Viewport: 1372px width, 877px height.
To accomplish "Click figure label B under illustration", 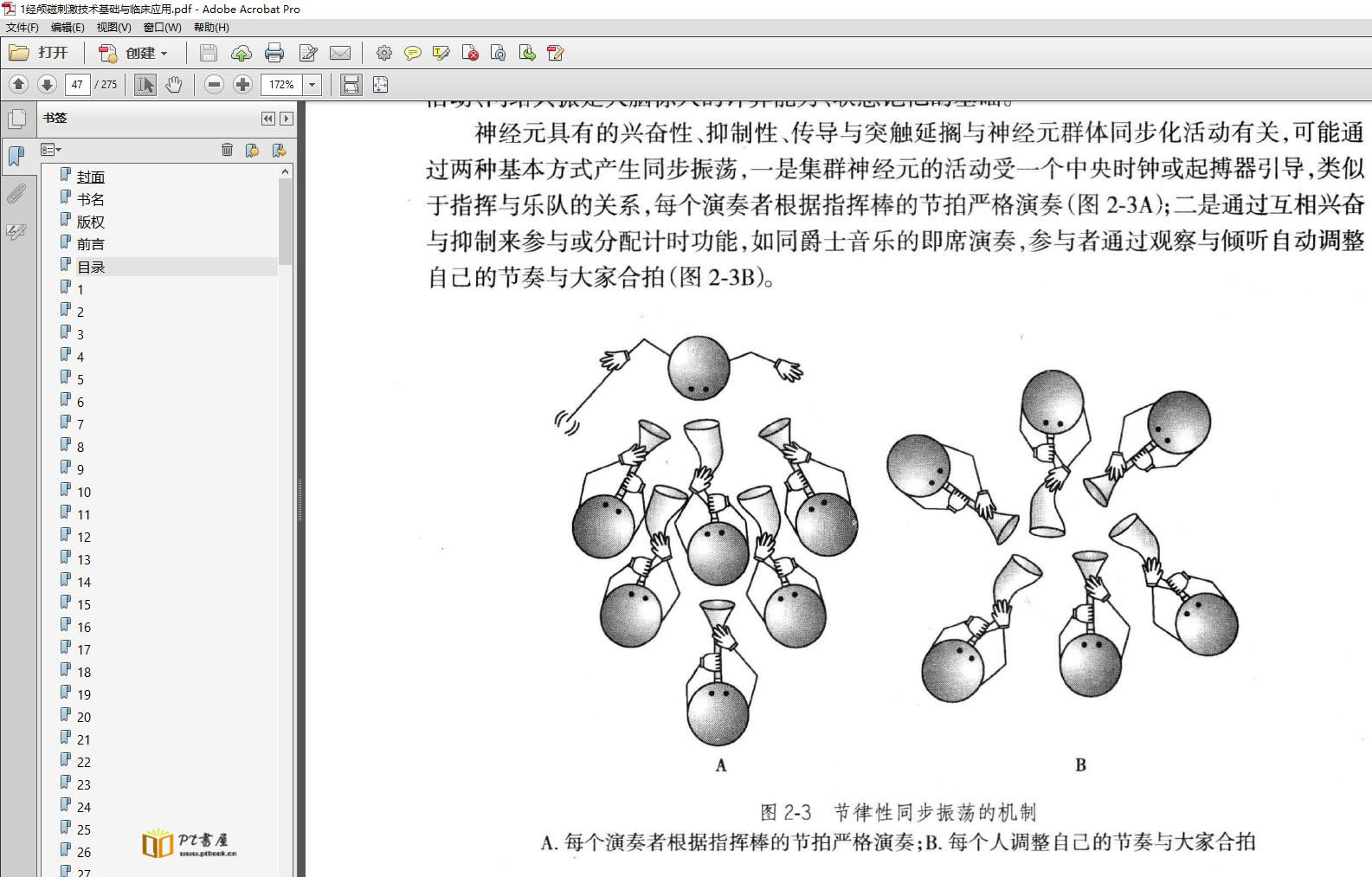I will pyautogui.click(x=1080, y=765).
